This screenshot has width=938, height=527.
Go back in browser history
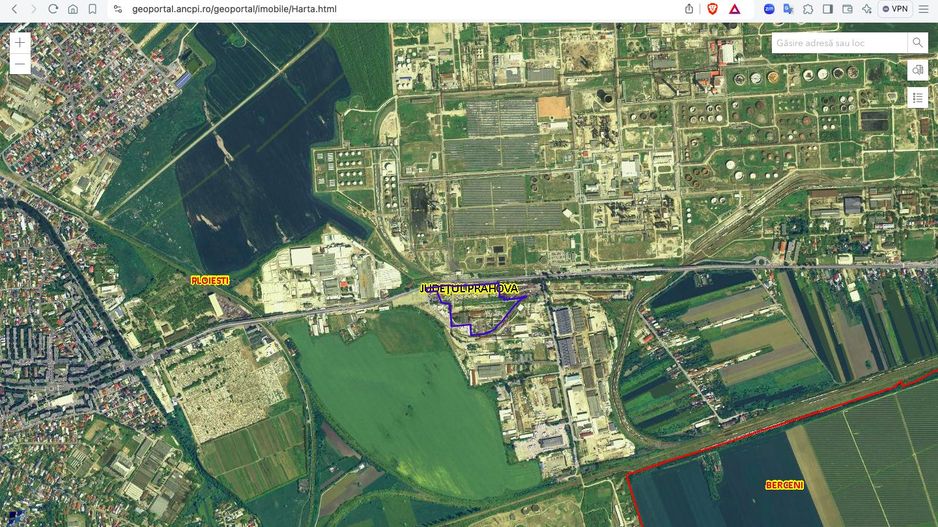[x=14, y=9]
